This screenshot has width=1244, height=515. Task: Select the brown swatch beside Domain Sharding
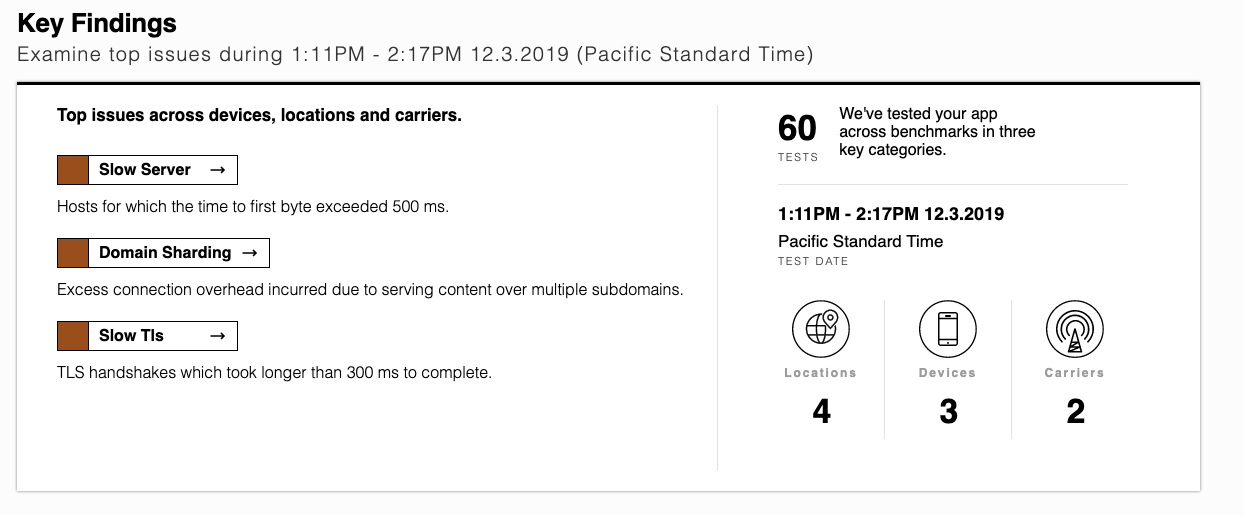74,253
